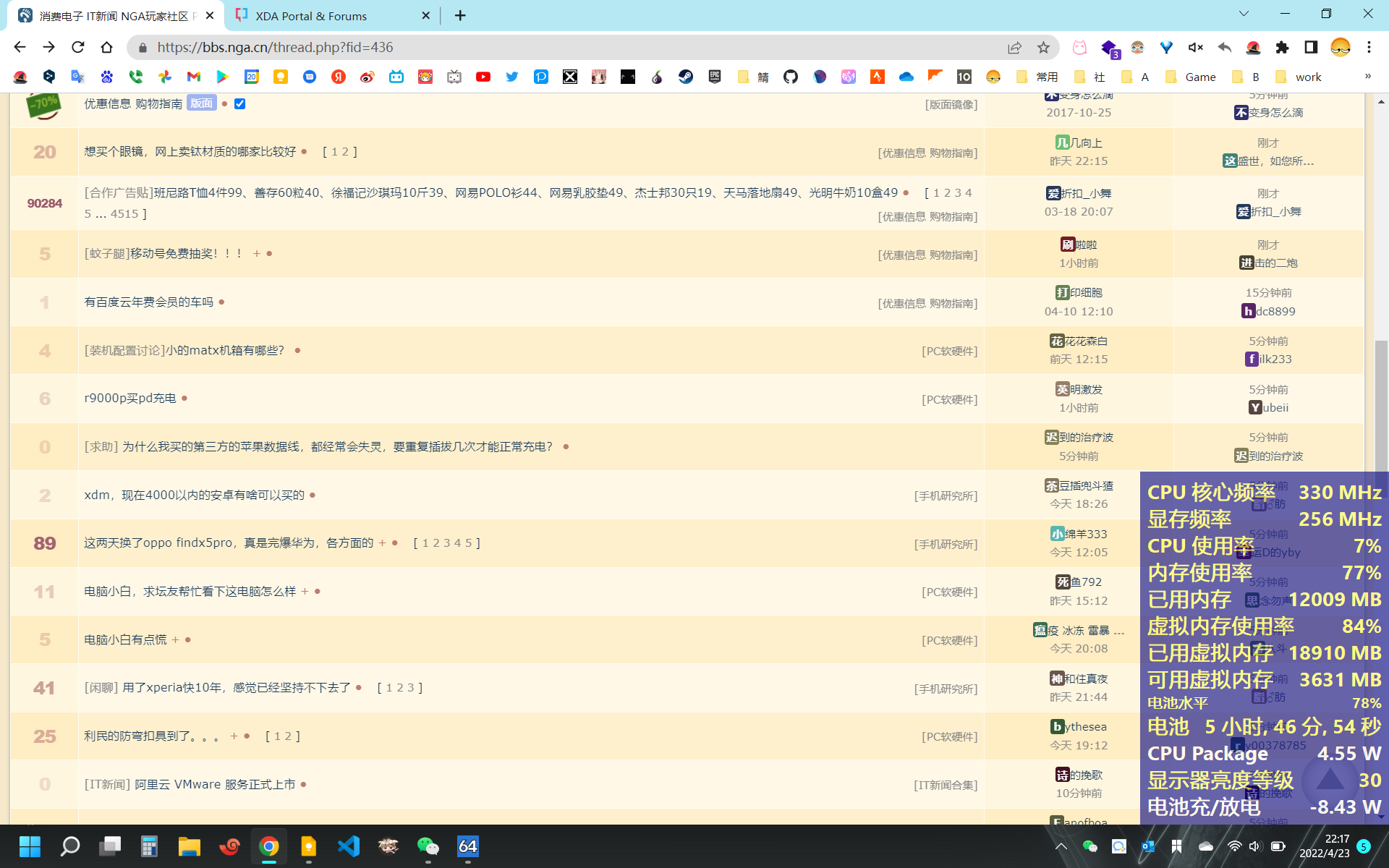Open the Yandex bookmark
The image size is (1389, 868).
[x=339, y=77]
